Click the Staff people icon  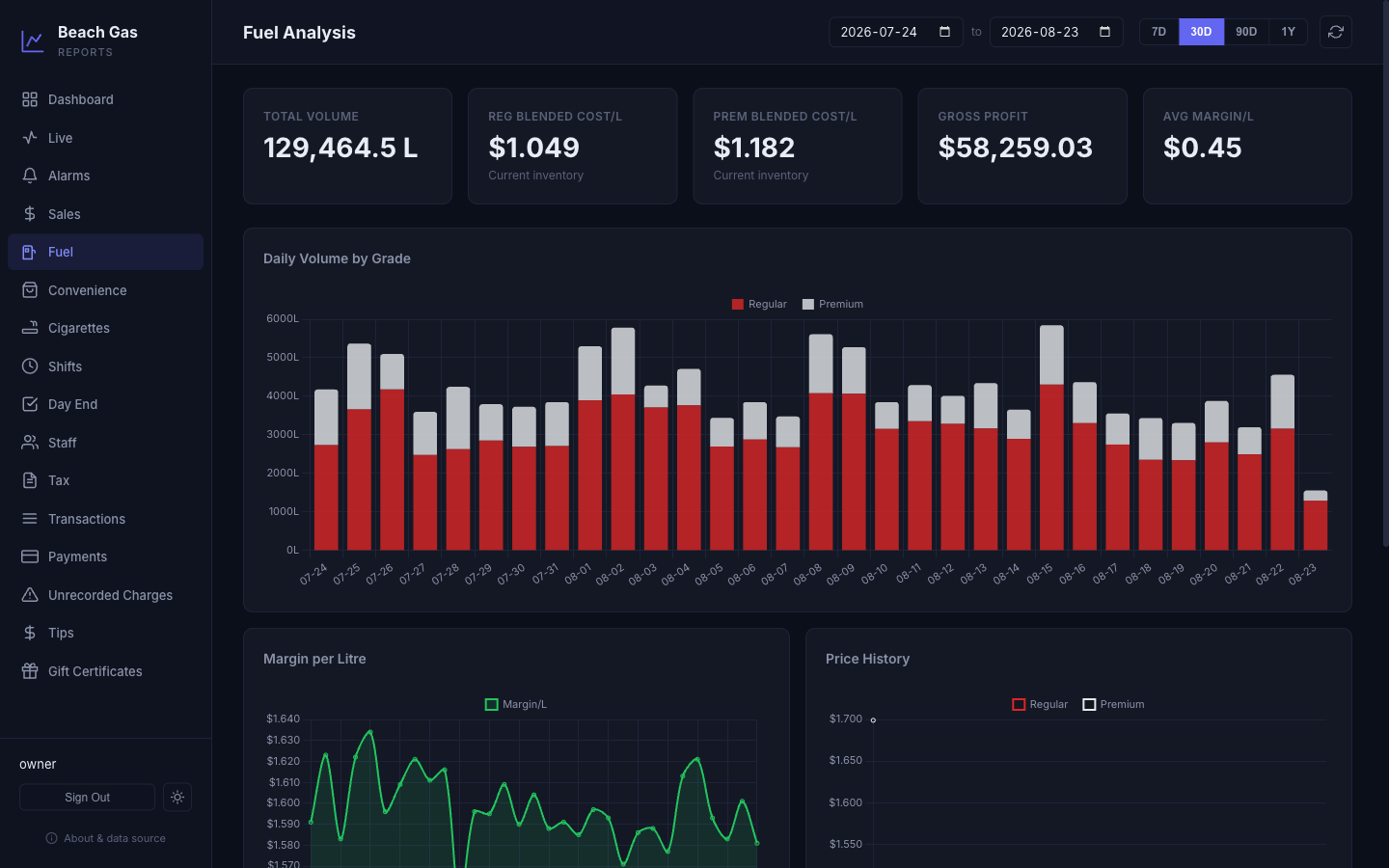[x=30, y=443]
